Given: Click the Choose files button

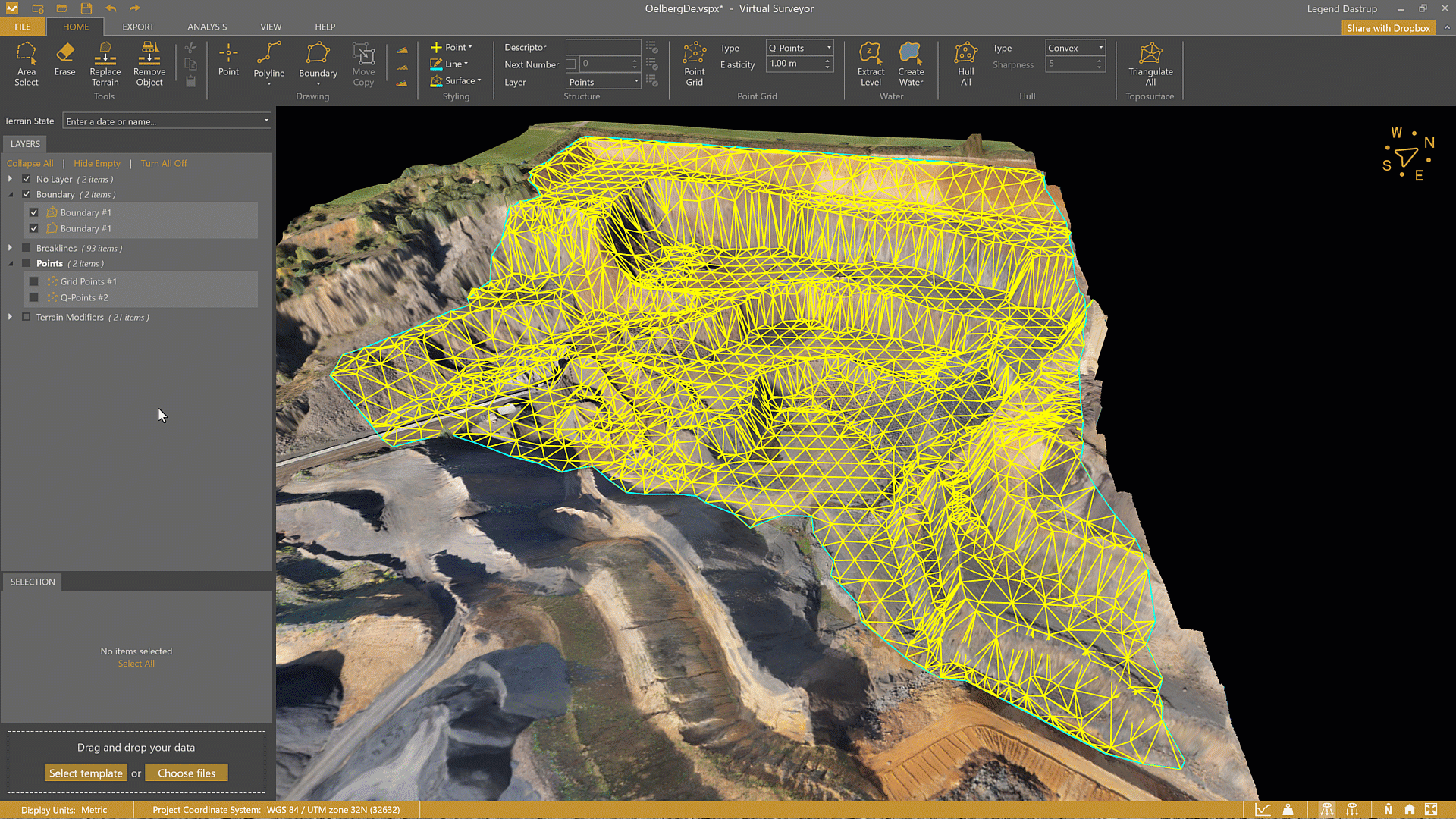Looking at the screenshot, I should [187, 773].
